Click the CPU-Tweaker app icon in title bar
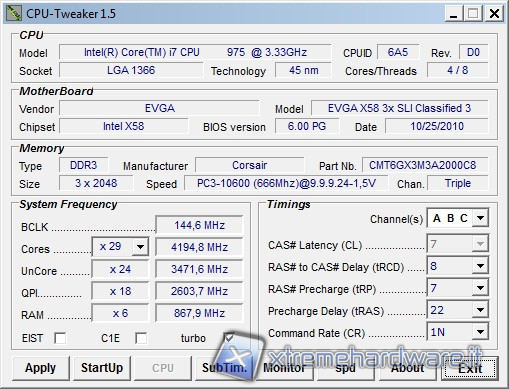 (x=14, y=13)
